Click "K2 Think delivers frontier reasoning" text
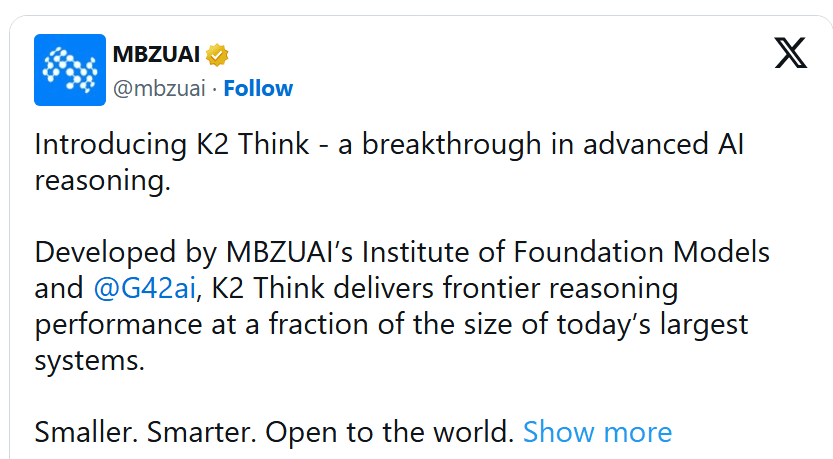This screenshot has width=833, height=459. [x=445, y=288]
